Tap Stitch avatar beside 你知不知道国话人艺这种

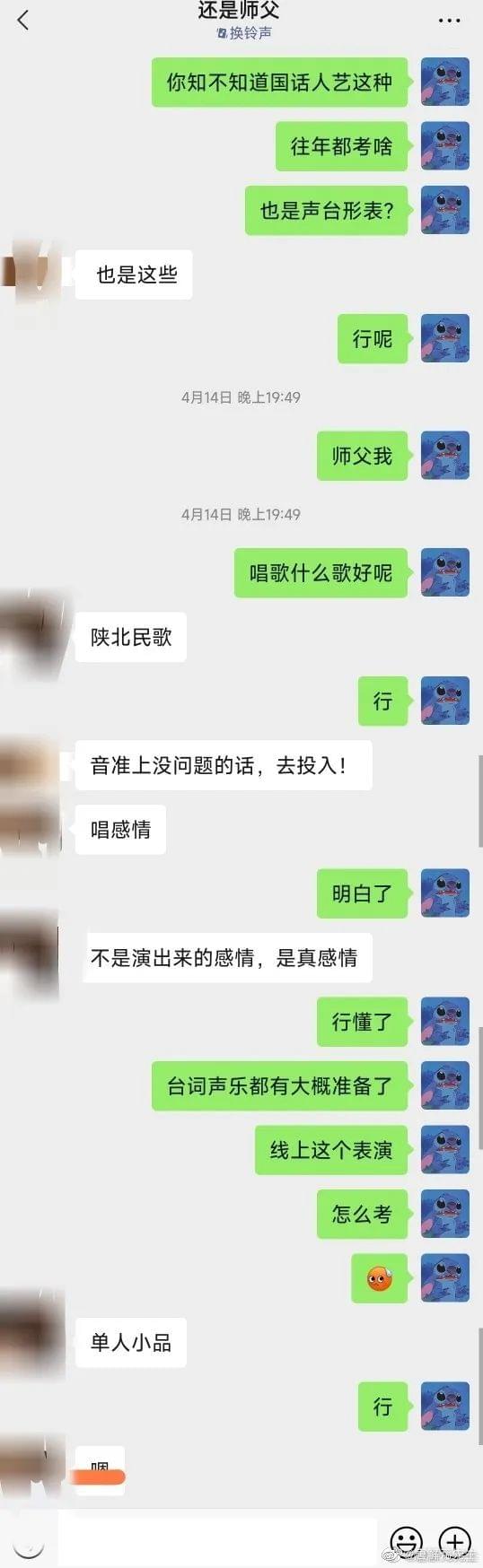click(x=444, y=82)
